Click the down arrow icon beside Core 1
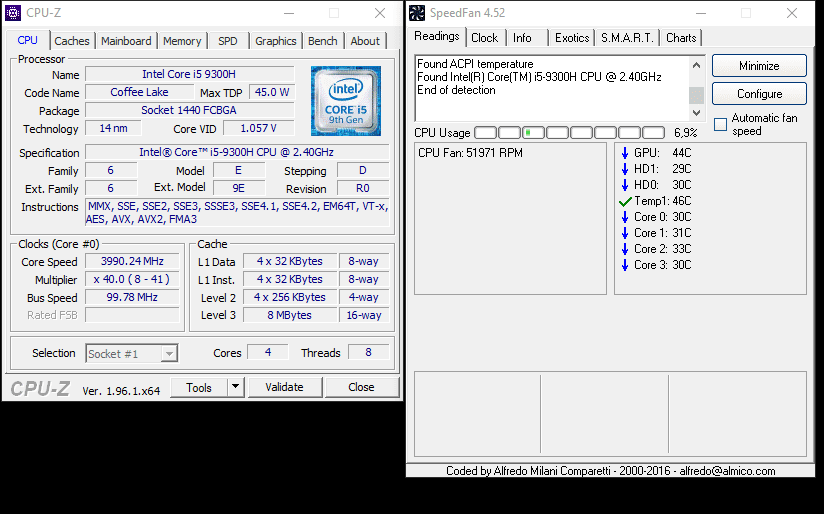824x514 pixels. [625, 233]
